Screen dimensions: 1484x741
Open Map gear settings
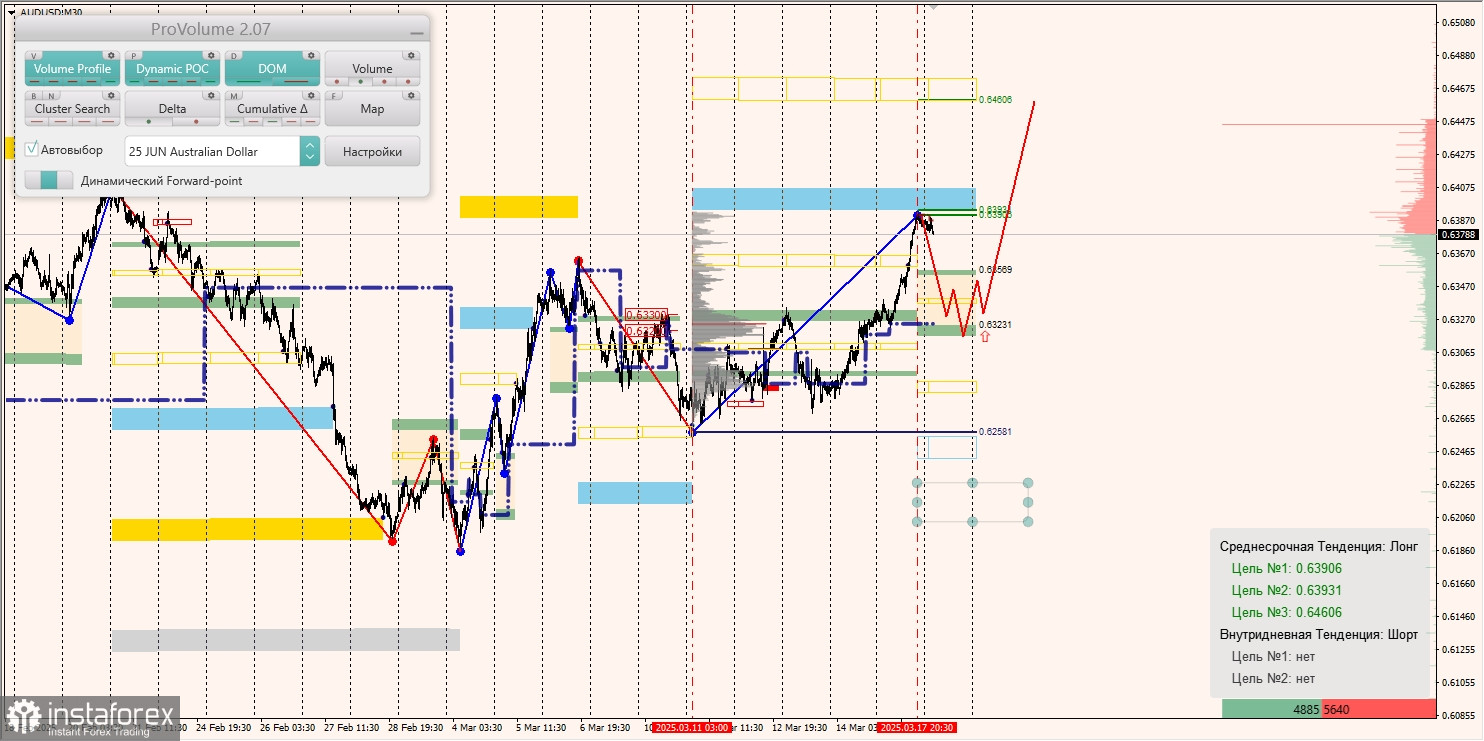[x=411, y=95]
